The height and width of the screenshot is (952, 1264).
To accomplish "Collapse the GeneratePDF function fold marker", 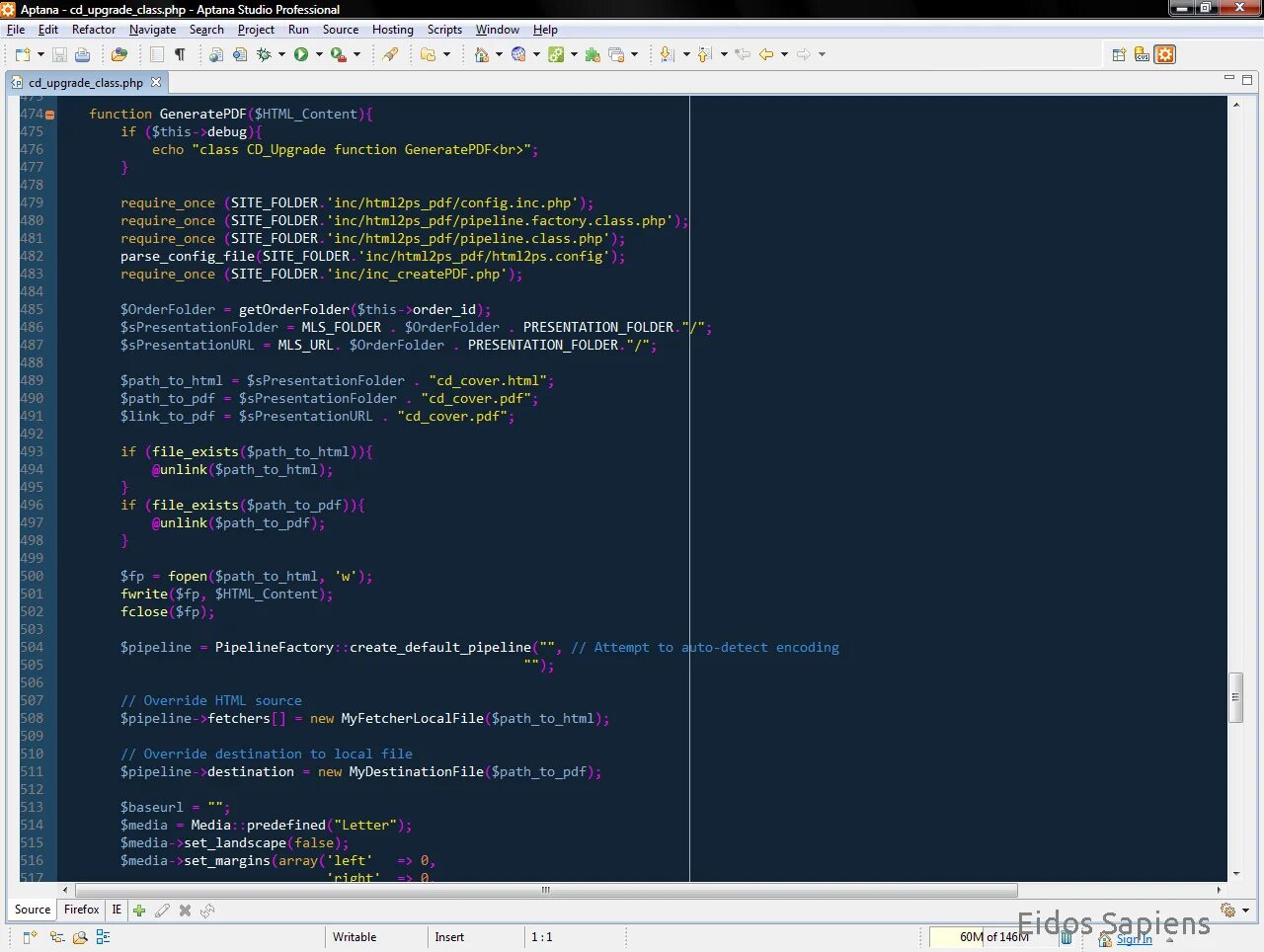I will pyautogui.click(x=49, y=115).
